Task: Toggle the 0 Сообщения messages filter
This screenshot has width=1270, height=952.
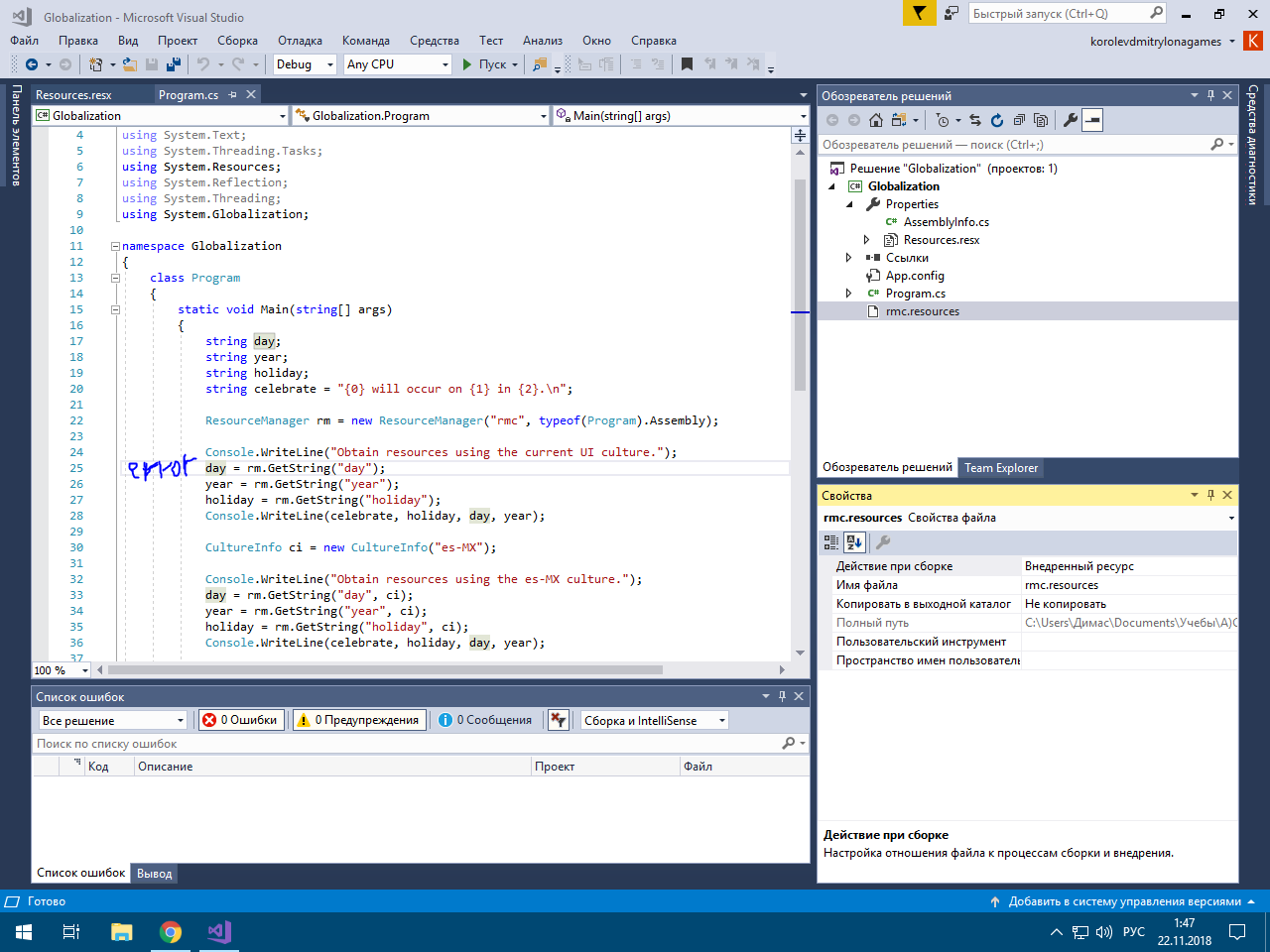Action: coord(486,720)
